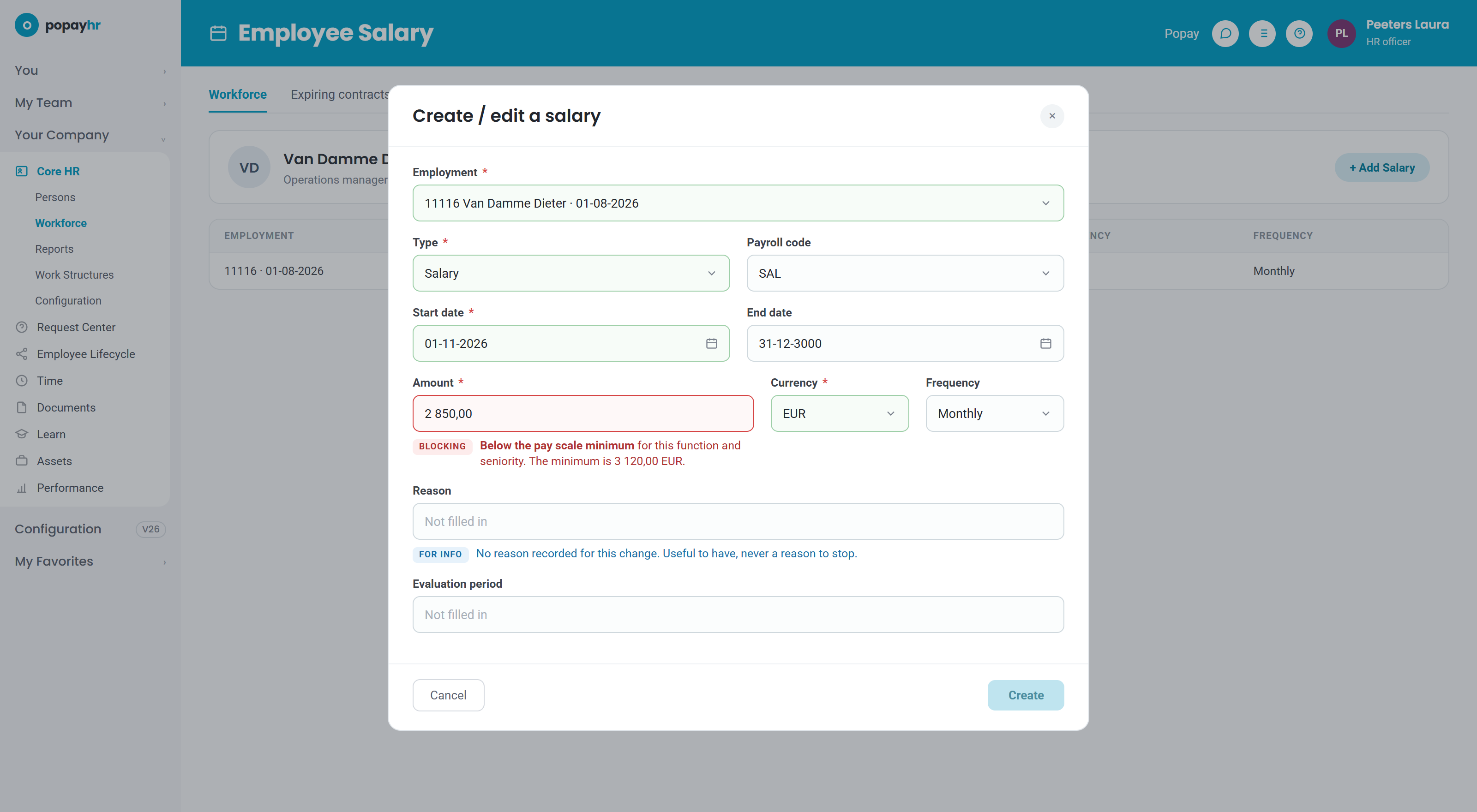Viewport: 1477px width, 812px height.
Task: Click the Core HR badge icon
Action: (22, 171)
